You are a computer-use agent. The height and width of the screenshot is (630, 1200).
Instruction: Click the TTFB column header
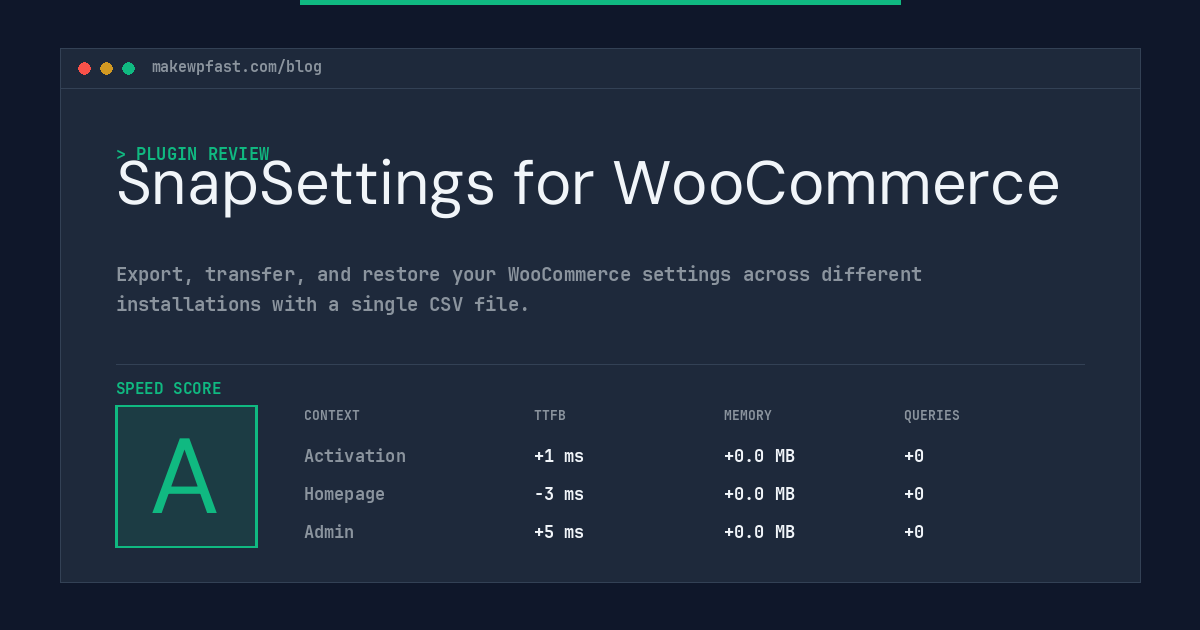pos(550,416)
